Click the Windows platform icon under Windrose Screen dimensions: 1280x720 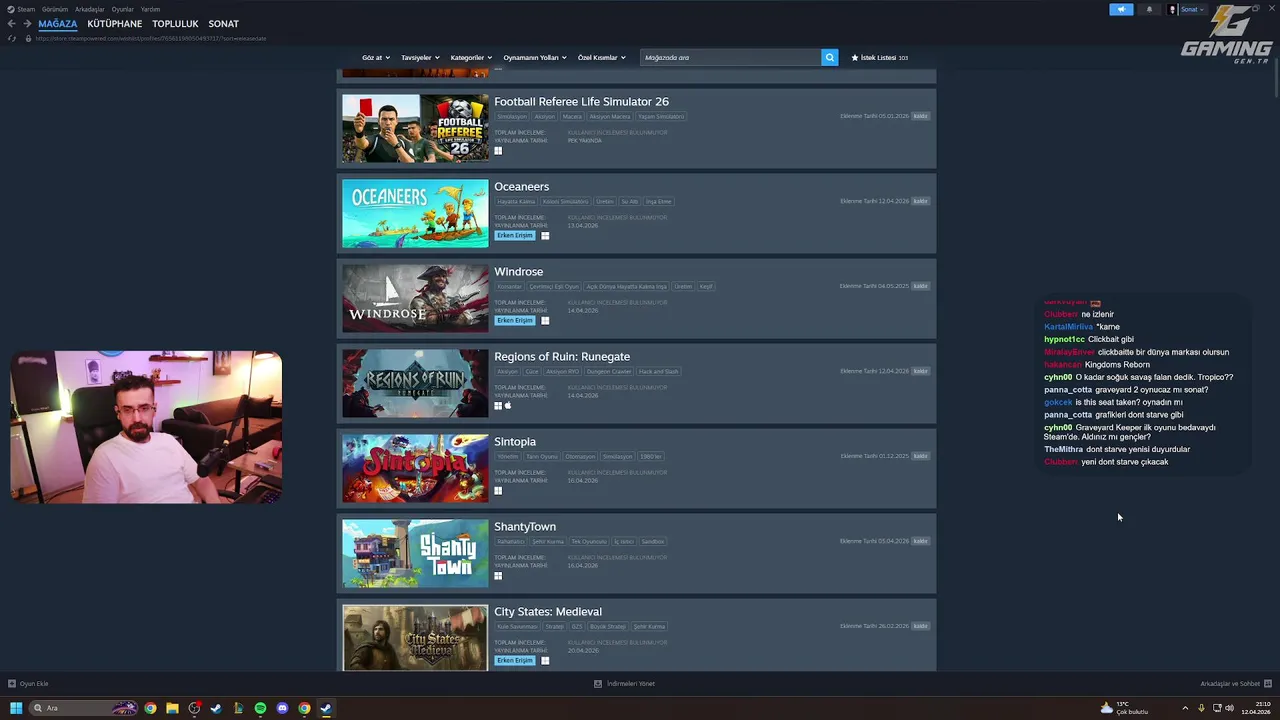click(545, 321)
